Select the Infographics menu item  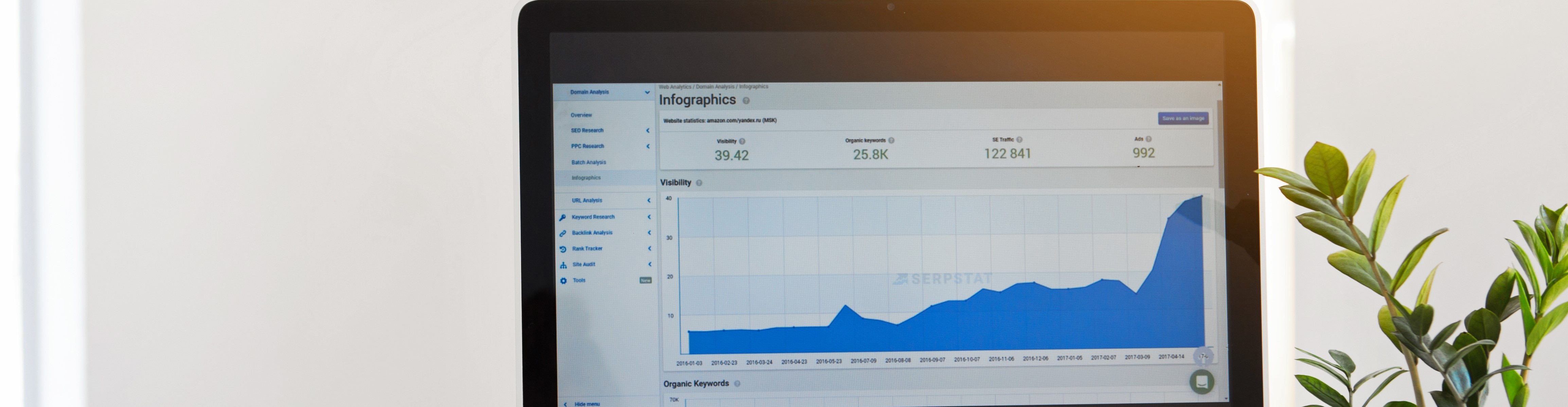(586, 178)
